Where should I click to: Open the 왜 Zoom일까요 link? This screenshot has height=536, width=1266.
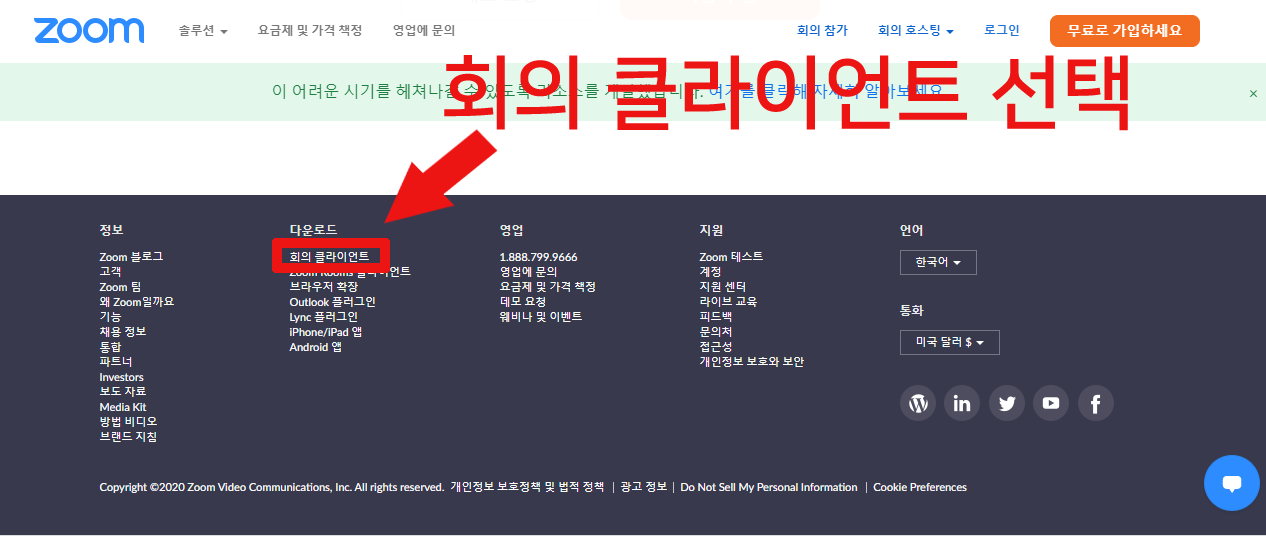tap(137, 301)
